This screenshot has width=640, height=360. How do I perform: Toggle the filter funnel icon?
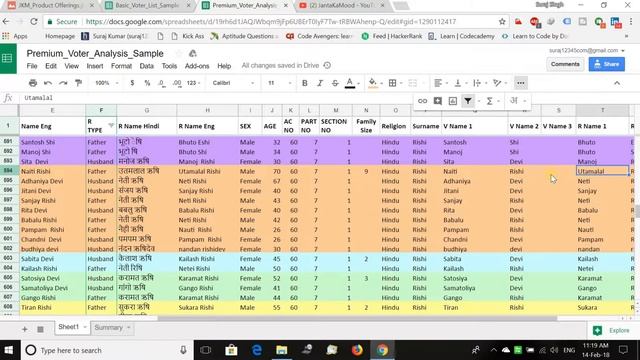point(468,101)
